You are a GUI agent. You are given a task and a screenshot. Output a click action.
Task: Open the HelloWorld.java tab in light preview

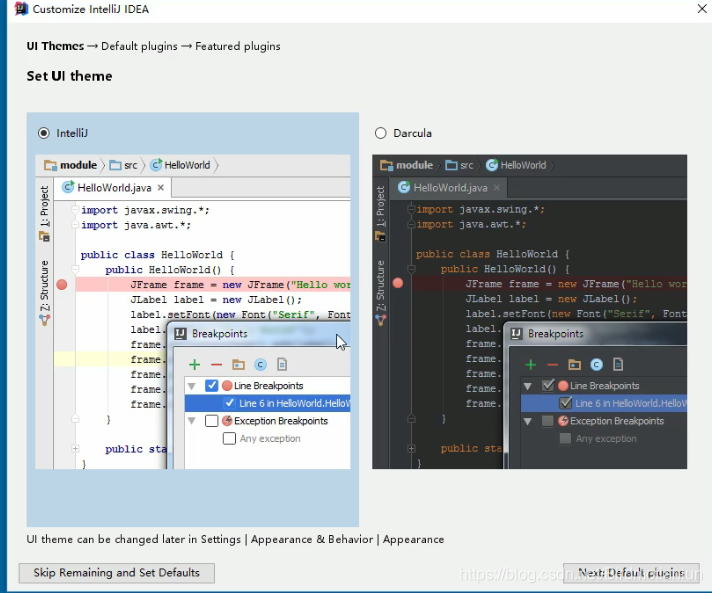pyautogui.click(x=114, y=188)
